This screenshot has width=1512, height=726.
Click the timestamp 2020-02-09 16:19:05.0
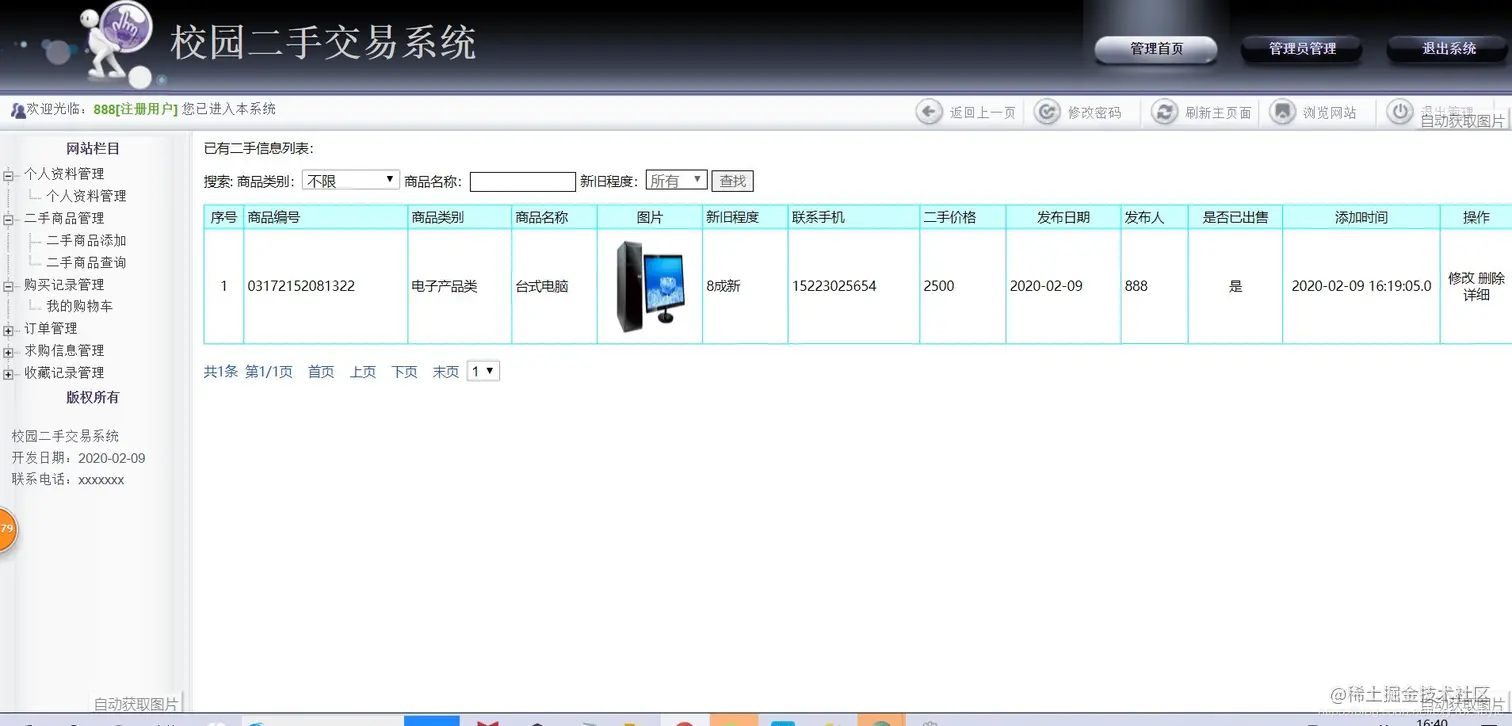tap(1361, 286)
